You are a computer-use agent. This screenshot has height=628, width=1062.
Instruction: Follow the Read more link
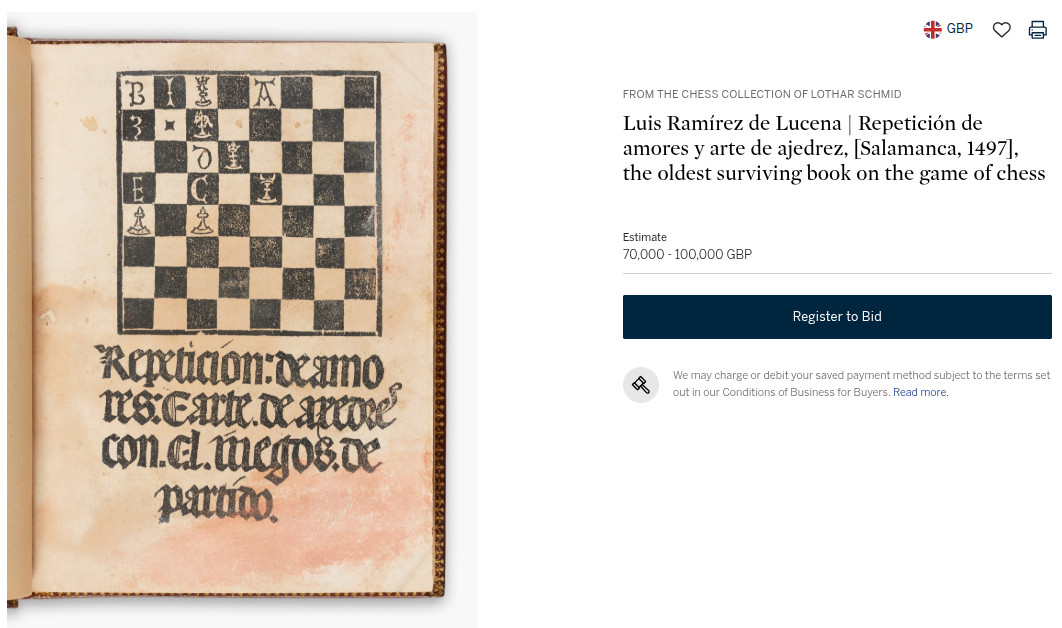(920, 392)
